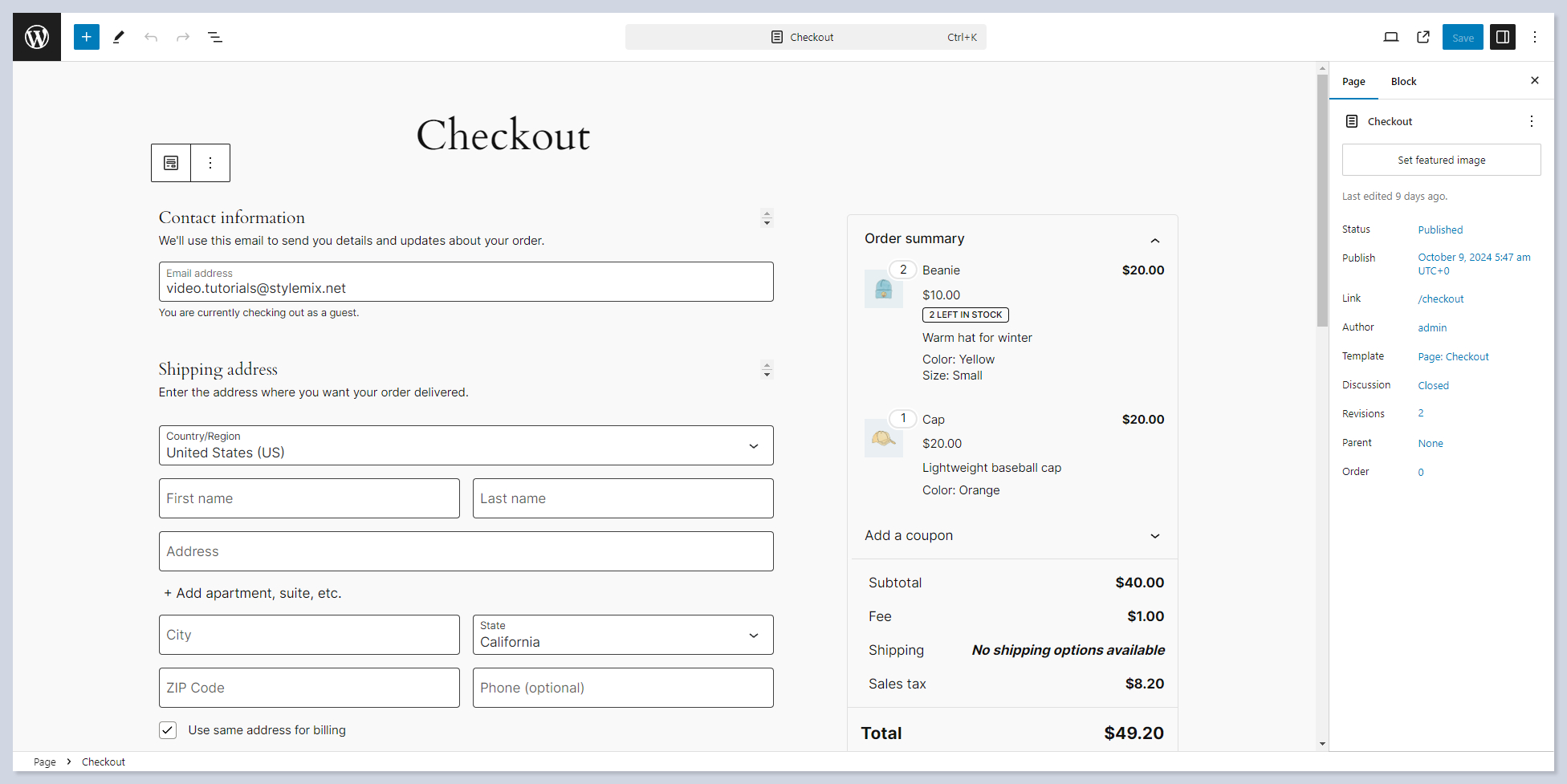
Task: Click the WordPress logo icon
Action: [x=37, y=37]
